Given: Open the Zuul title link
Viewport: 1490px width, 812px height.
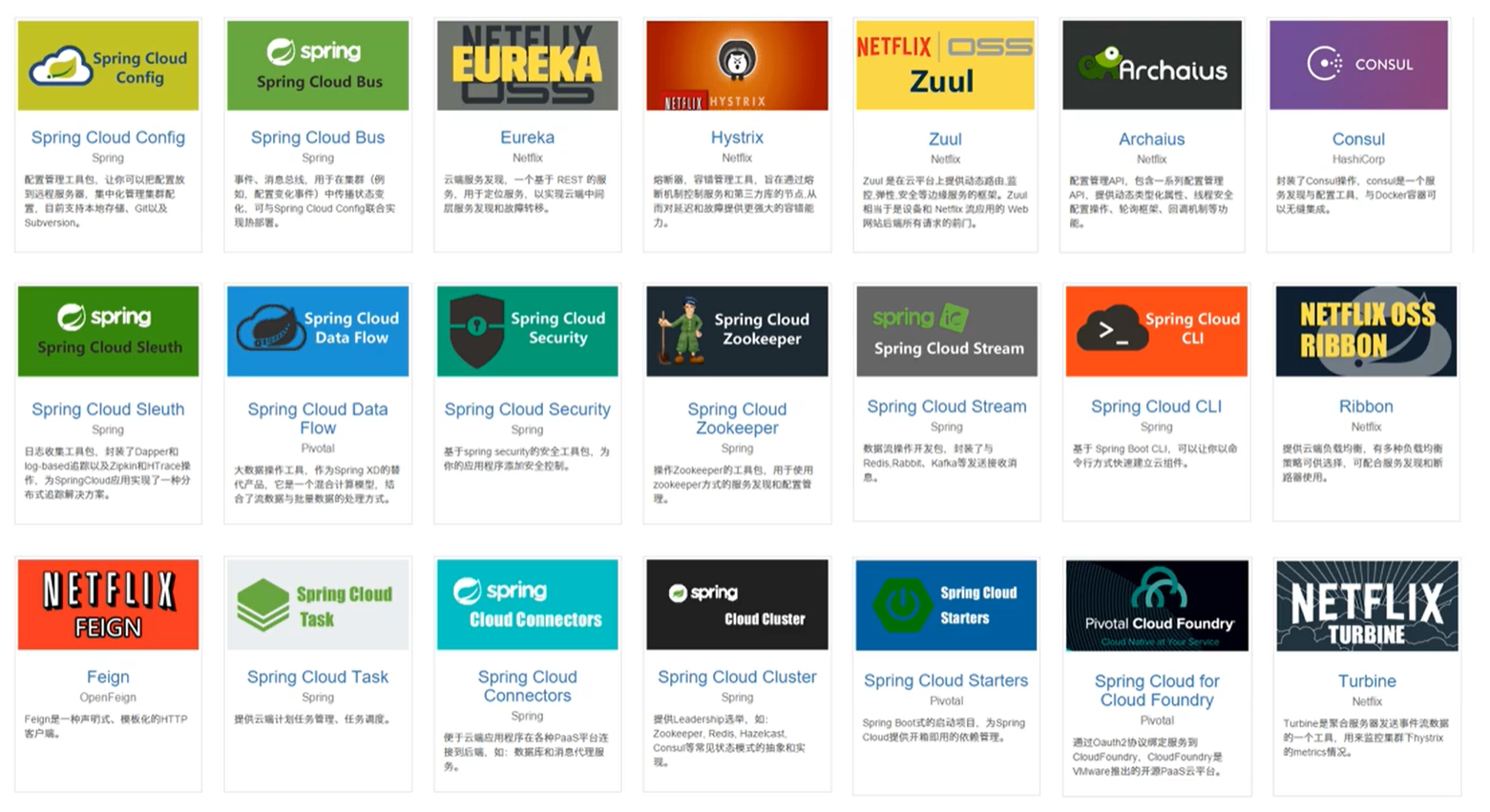Looking at the screenshot, I should coord(945,139).
